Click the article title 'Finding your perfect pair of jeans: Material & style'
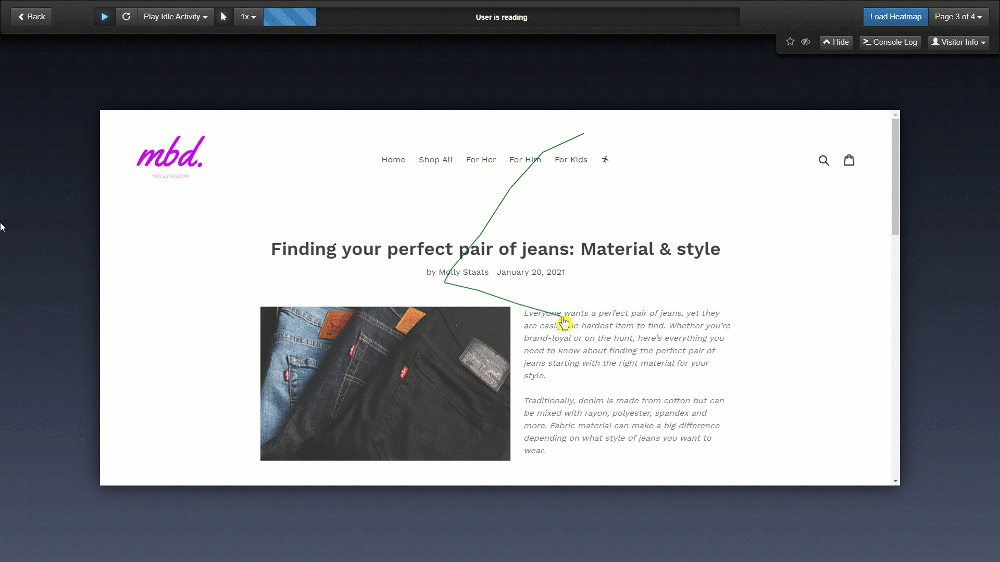Viewport: 1000px width, 562px height. (x=496, y=249)
